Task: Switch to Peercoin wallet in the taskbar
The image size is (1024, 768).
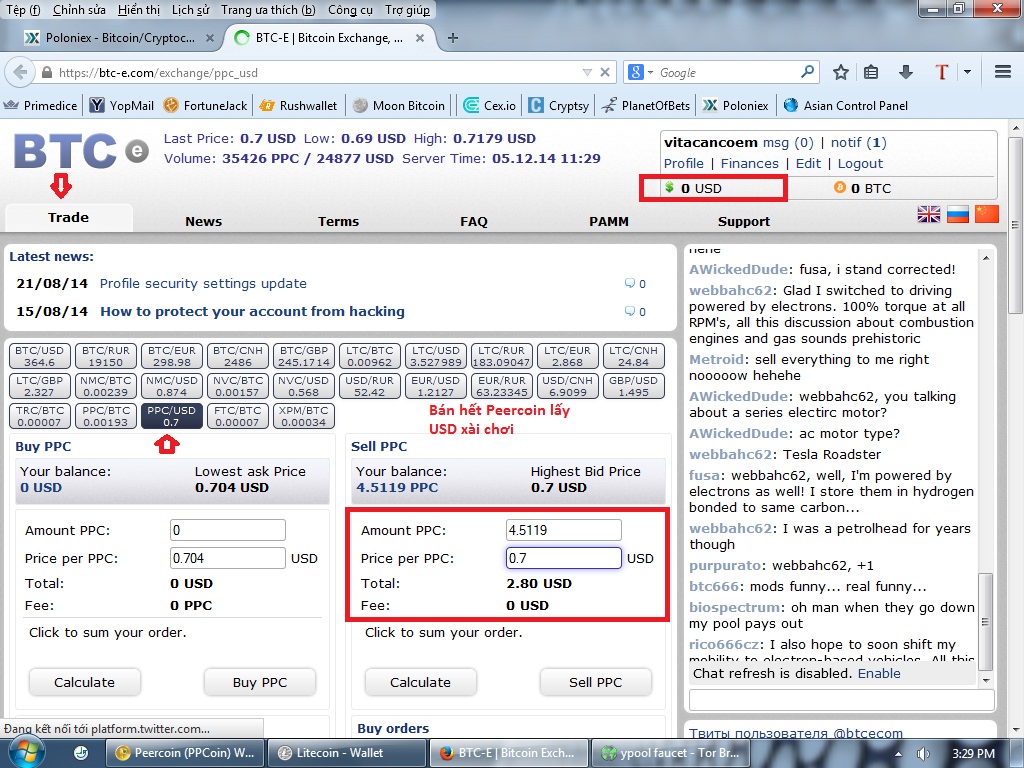Action: tap(185, 753)
